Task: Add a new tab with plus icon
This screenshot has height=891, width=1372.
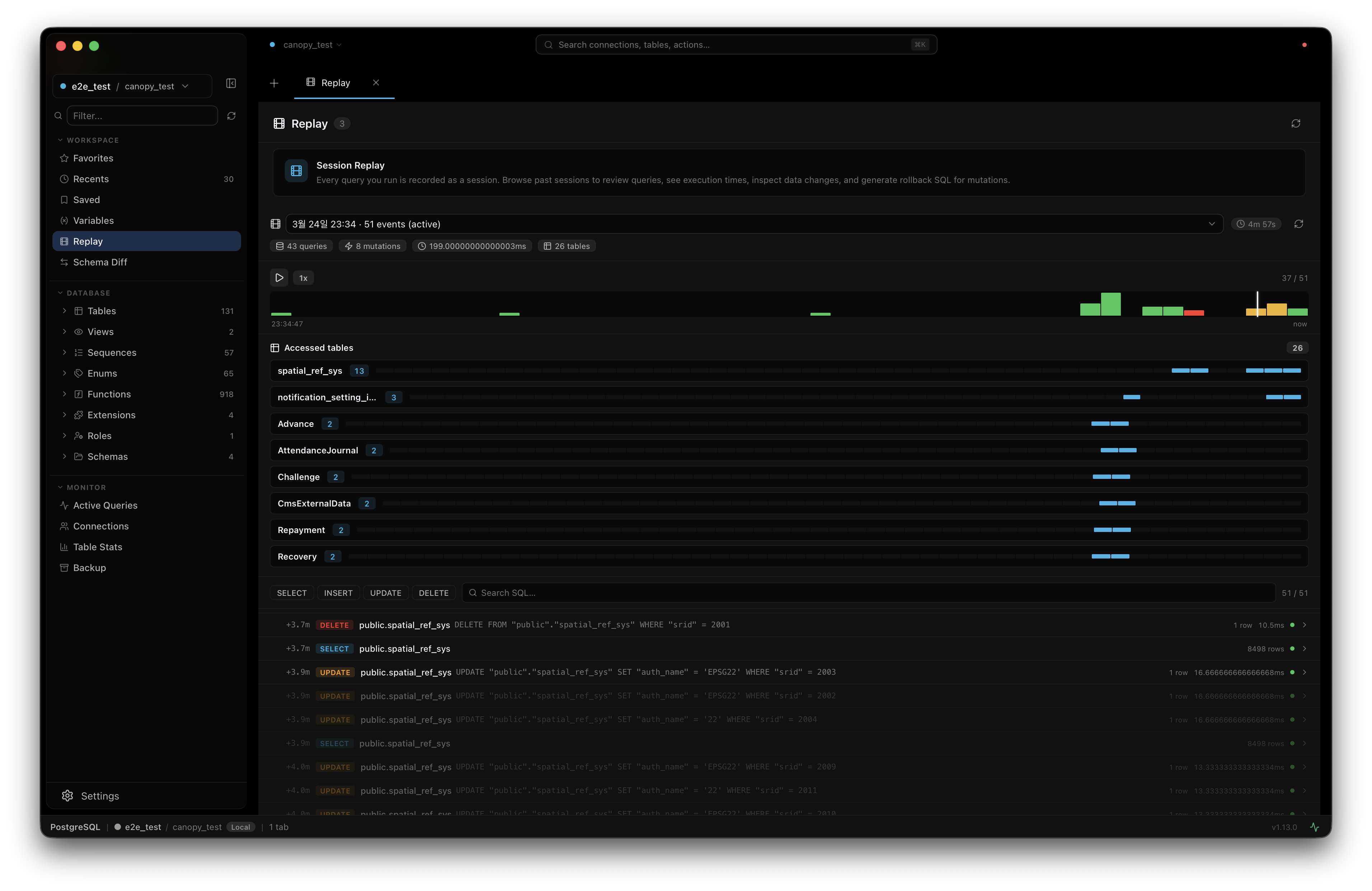Action: click(x=274, y=83)
